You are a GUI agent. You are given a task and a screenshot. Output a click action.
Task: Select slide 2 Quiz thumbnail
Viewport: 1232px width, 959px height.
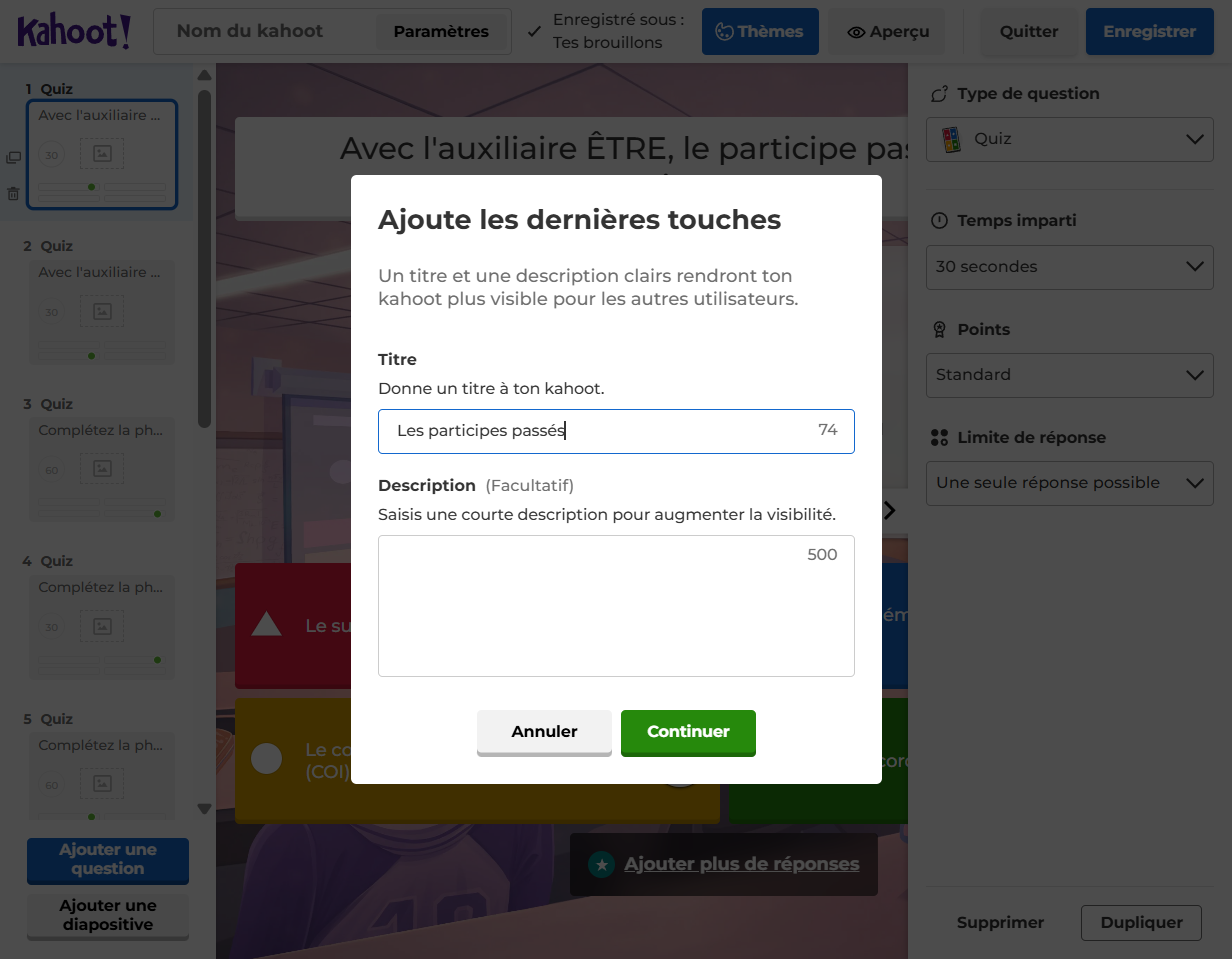(x=102, y=312)
